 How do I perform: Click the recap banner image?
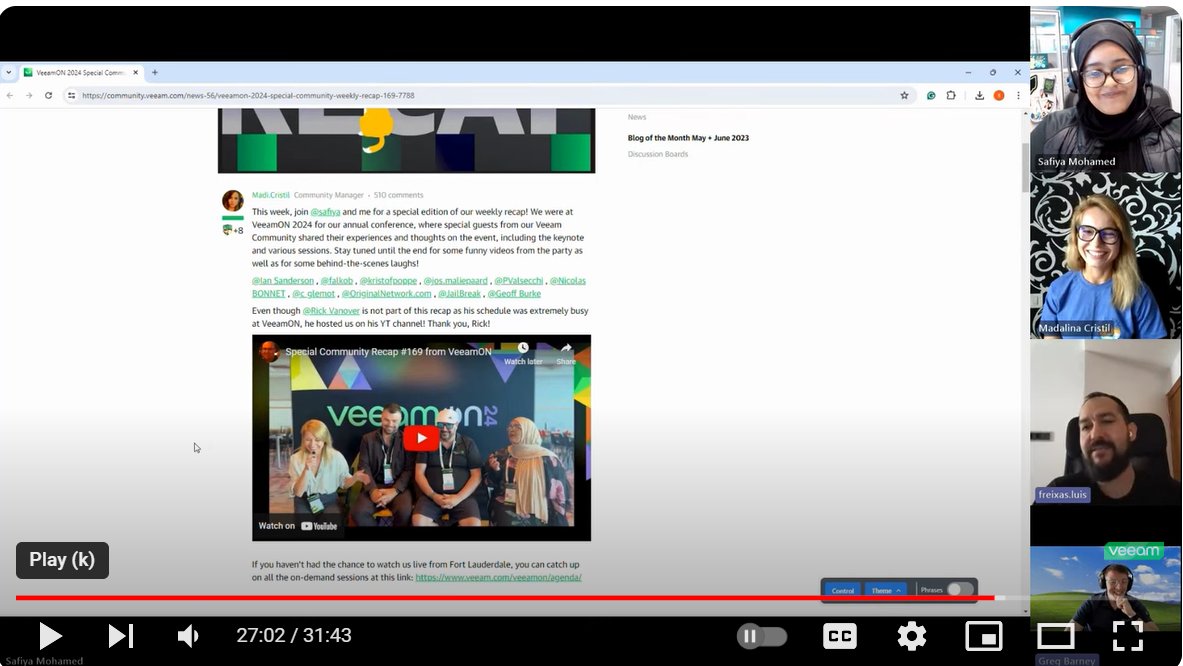(x=406, y=140)
